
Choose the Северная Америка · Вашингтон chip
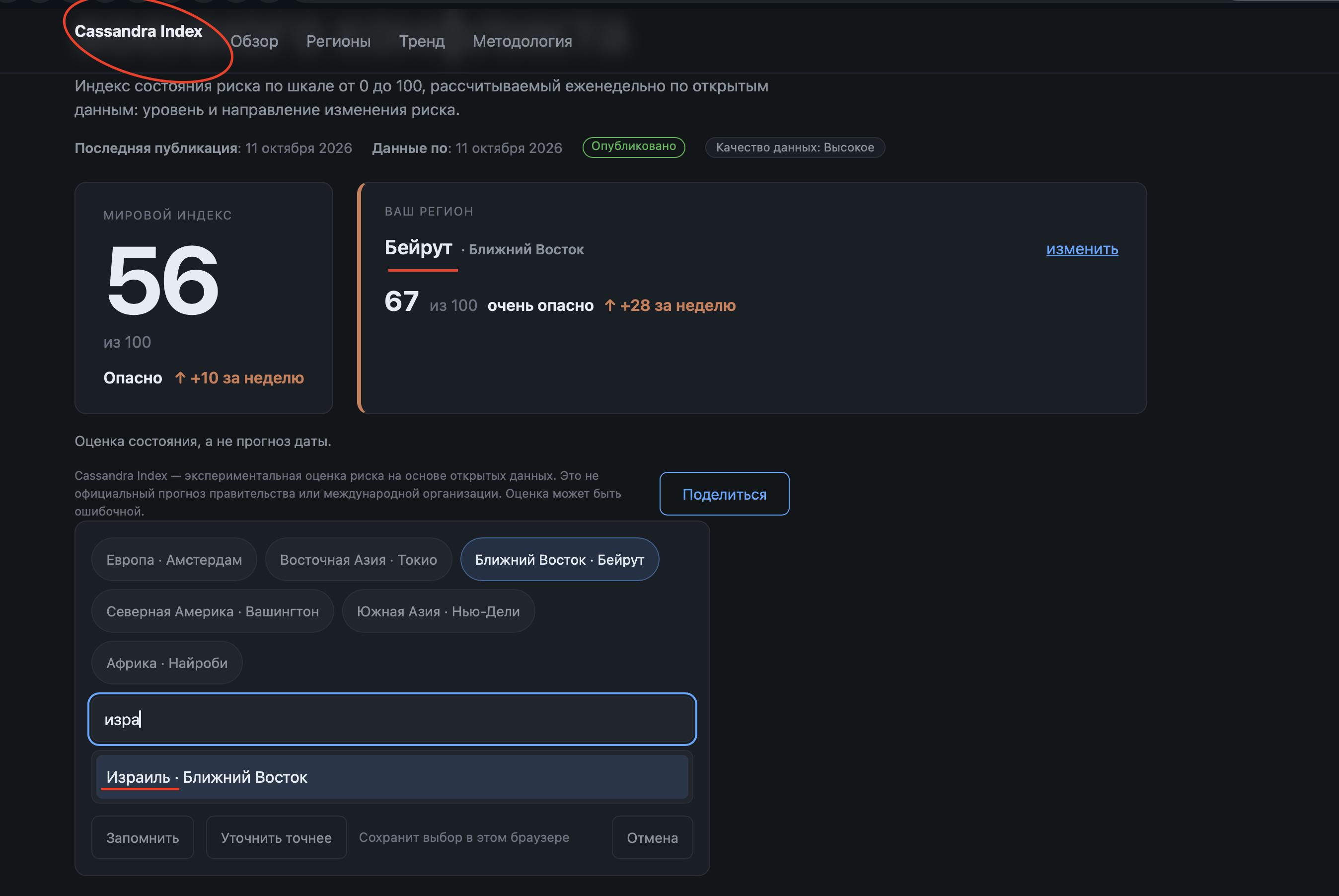(x=213, y=611)
